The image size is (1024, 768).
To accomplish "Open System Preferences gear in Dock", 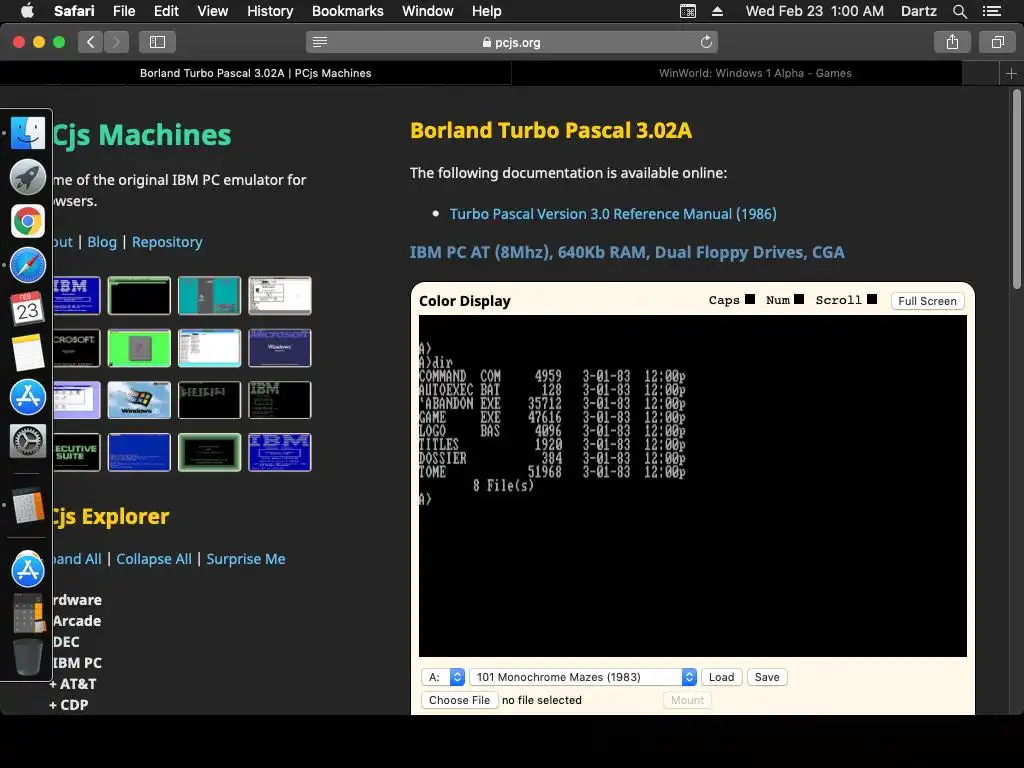I will coord(27,441).
